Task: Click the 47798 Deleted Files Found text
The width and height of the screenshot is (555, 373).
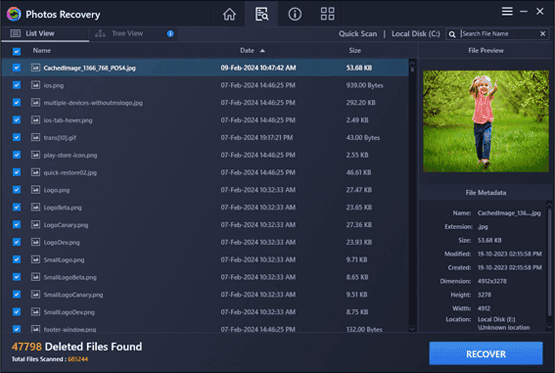Action: 77,346
